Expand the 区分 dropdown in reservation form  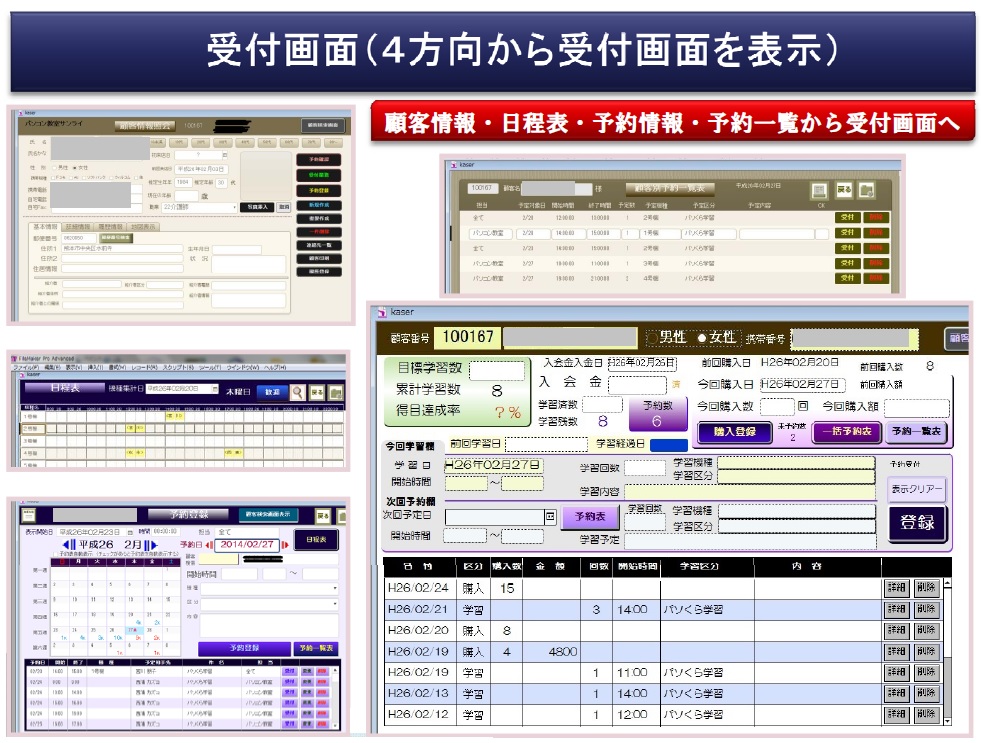pyautogui.click(x=333, y=604)
